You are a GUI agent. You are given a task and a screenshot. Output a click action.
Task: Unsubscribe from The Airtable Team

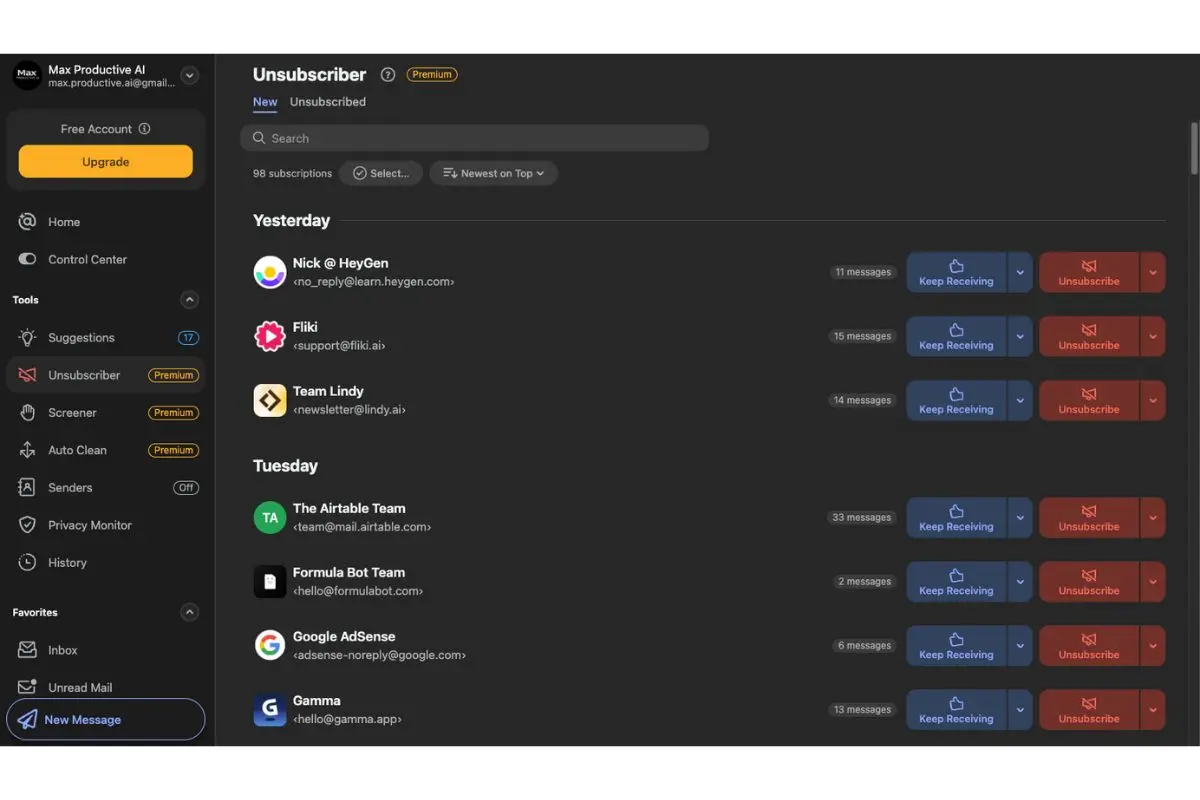[1089, 517]
